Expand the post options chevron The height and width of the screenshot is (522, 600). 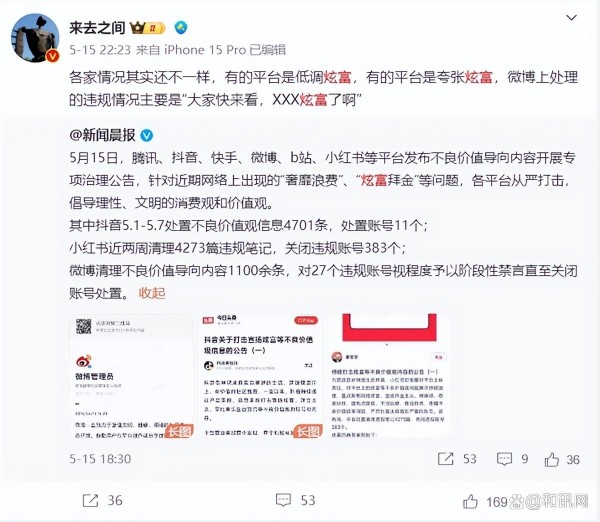pyautogui.click(x=571, y=18)
